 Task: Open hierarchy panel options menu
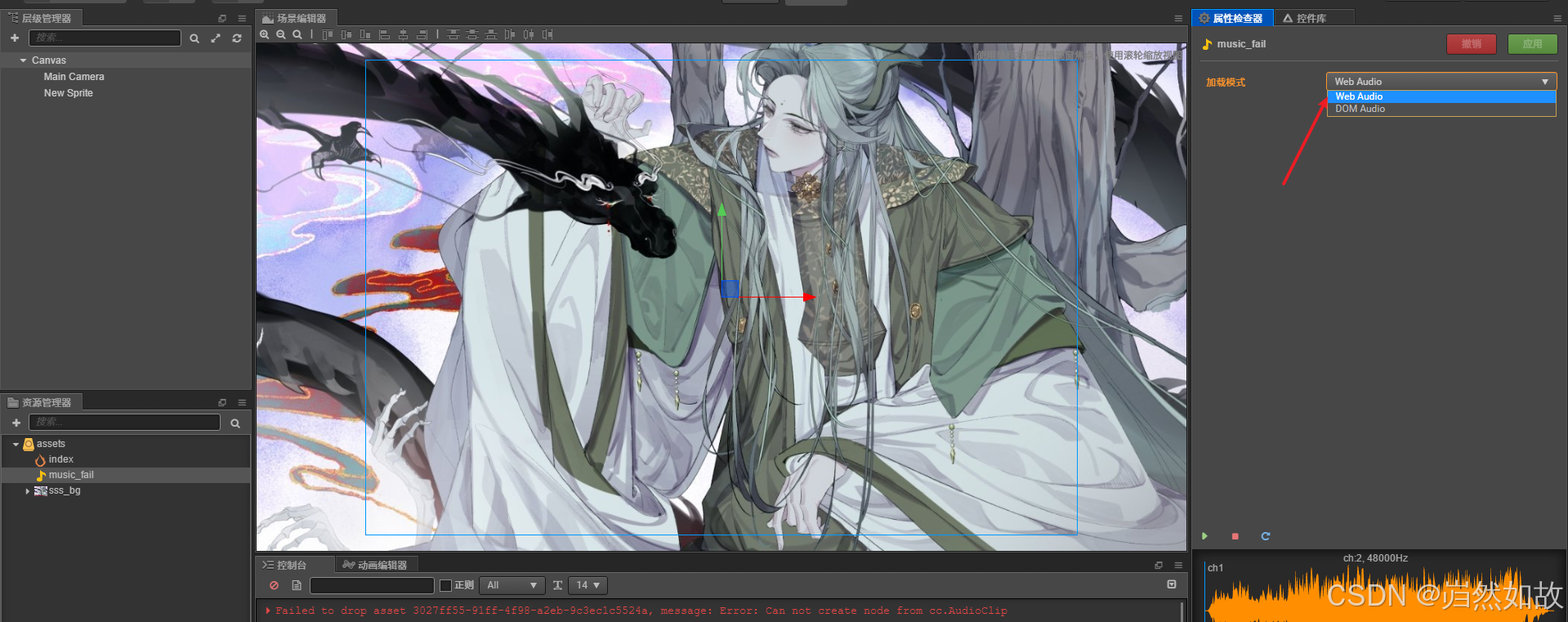click(242, 18)
